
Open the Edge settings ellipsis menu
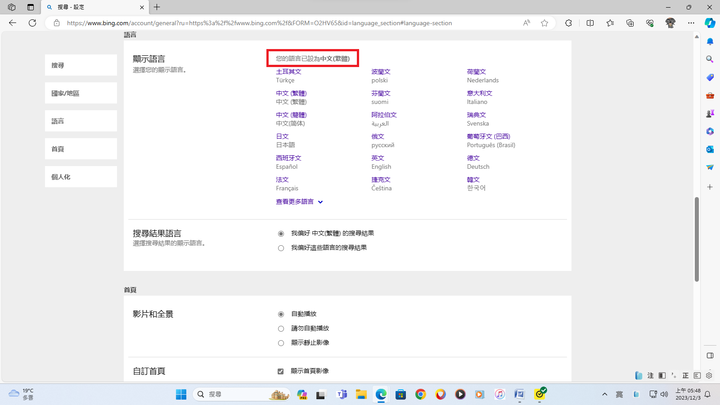point(691,23)
